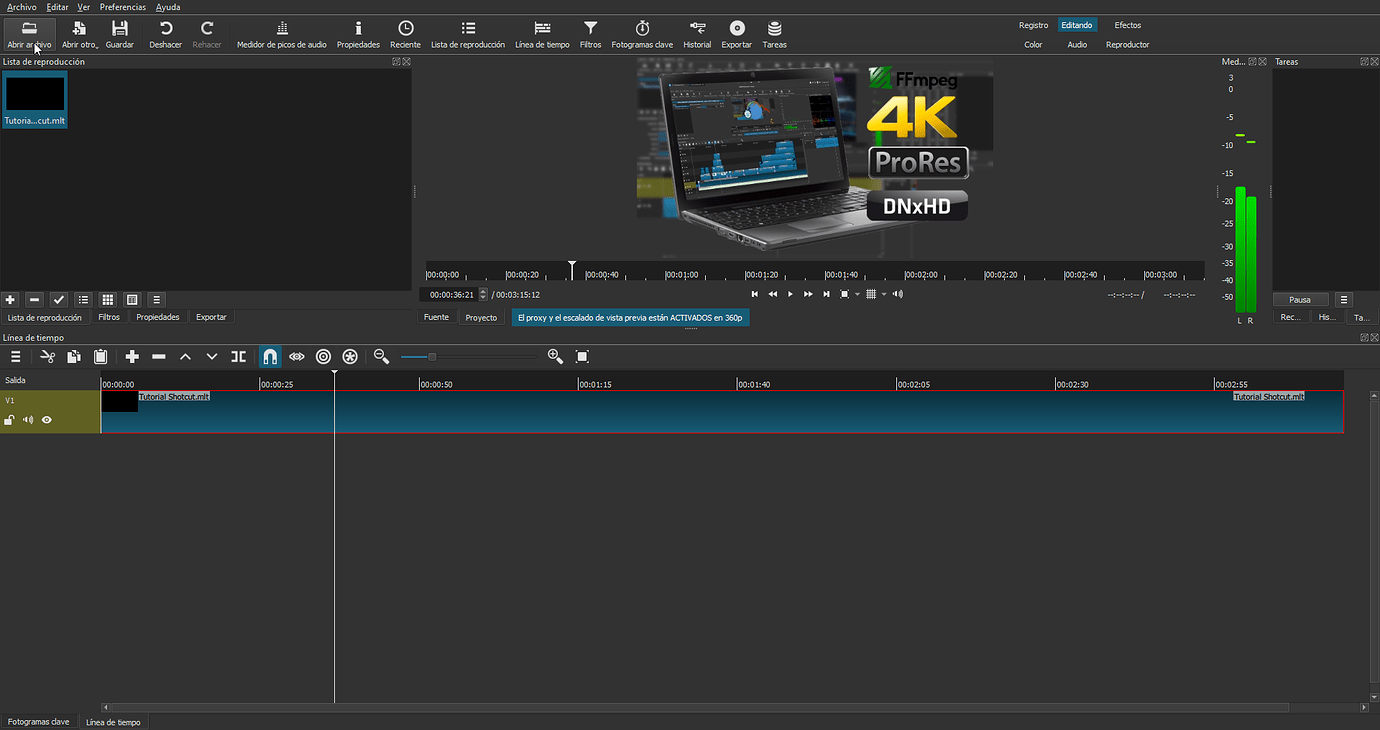This screenshot has width=1380, height=730.
Task: Click timeline lift up-arrow icon
Action: coord(185,356)
